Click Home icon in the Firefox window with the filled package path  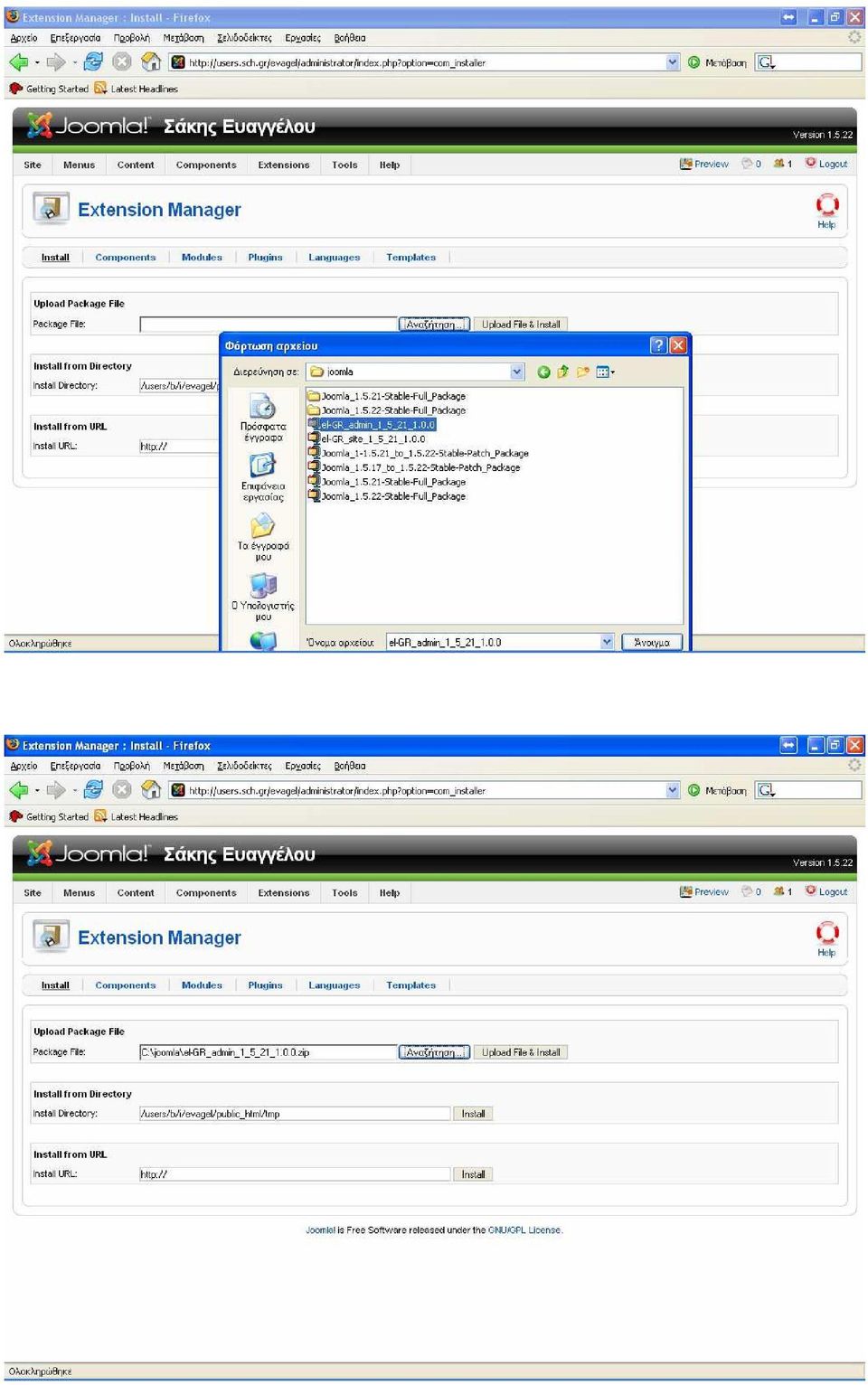coord(151,790)
